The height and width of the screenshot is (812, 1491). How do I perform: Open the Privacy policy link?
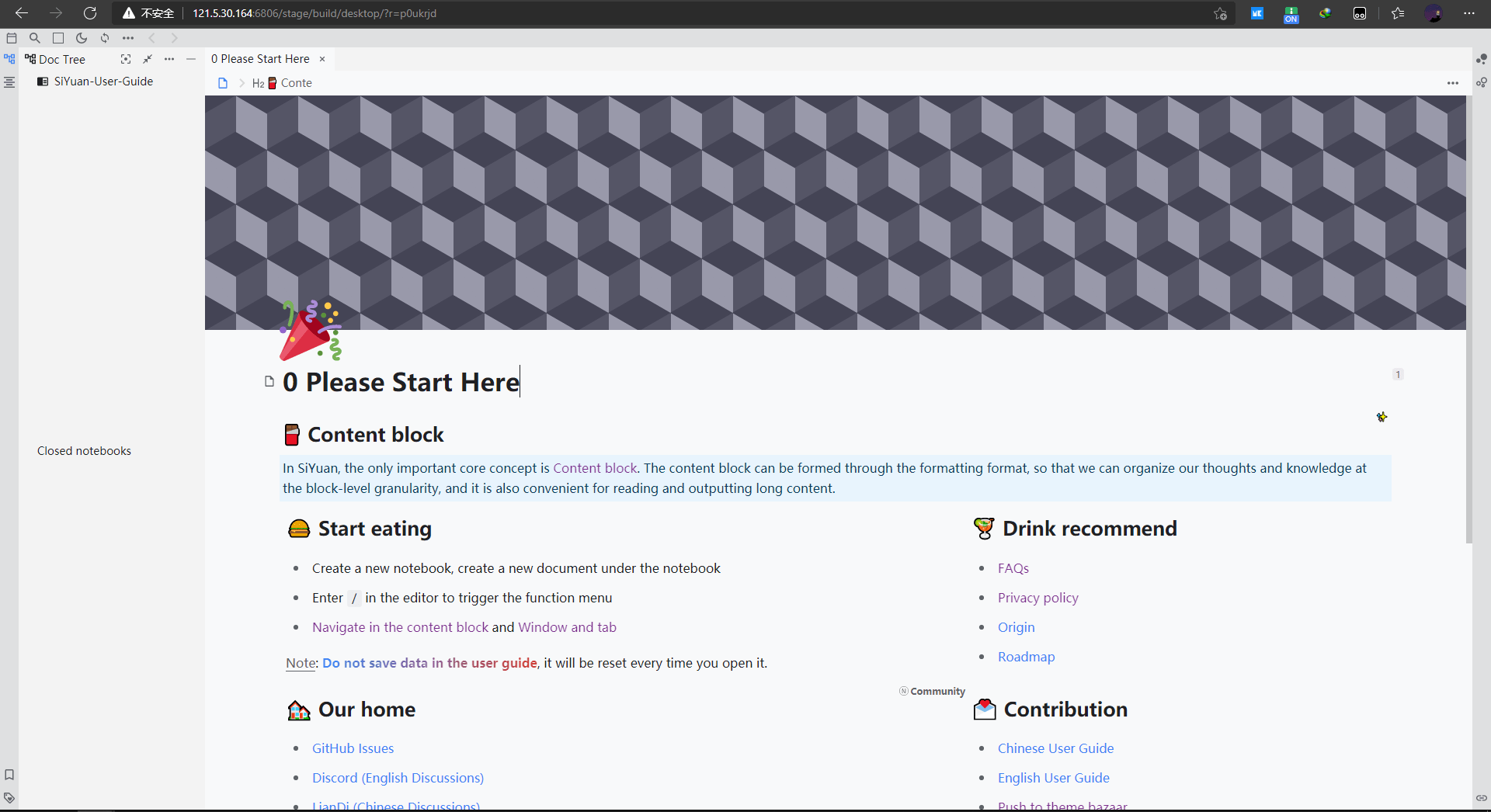click(x=1038, y=598)
